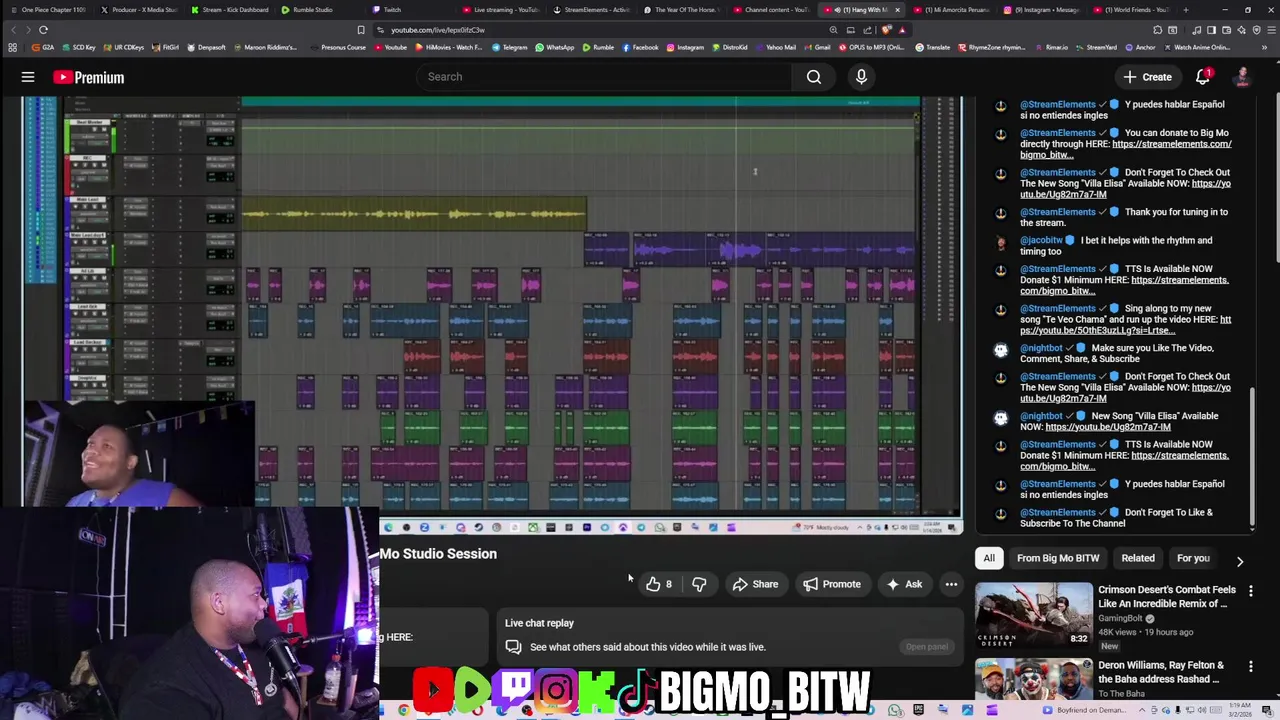Image resolution: width=1280 pixels, height=720 pixels.
Task: Open Create menu in YouTube header
Action: tap(1147, 77)
